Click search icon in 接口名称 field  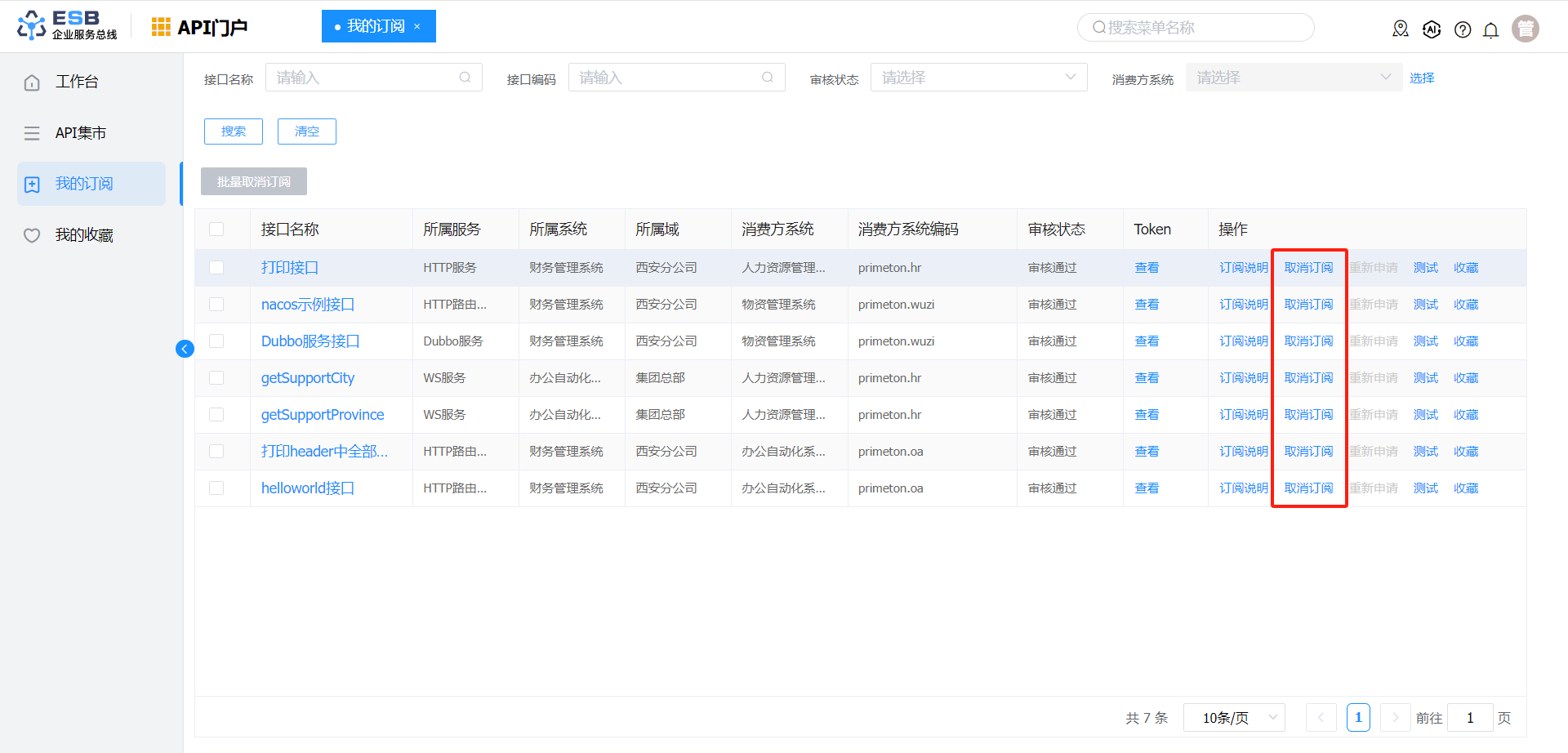pyautogui.click(x=465, y=78)
